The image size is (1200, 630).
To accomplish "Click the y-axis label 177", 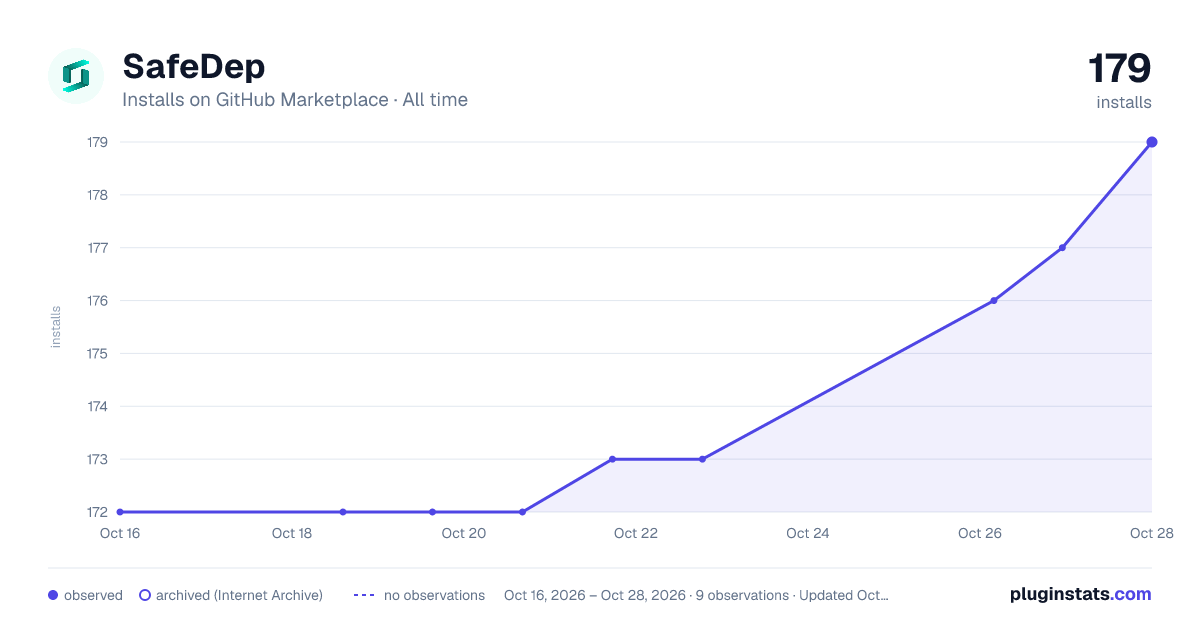I will click(x=97, y=248).
